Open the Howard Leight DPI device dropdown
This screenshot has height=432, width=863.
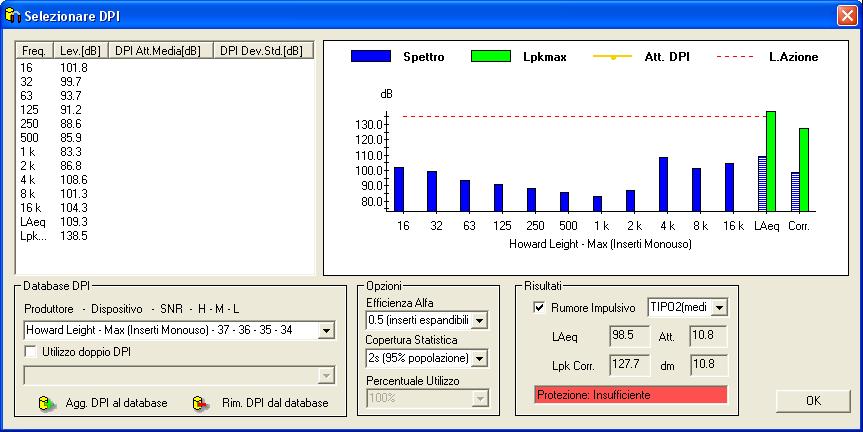(326, 330)
